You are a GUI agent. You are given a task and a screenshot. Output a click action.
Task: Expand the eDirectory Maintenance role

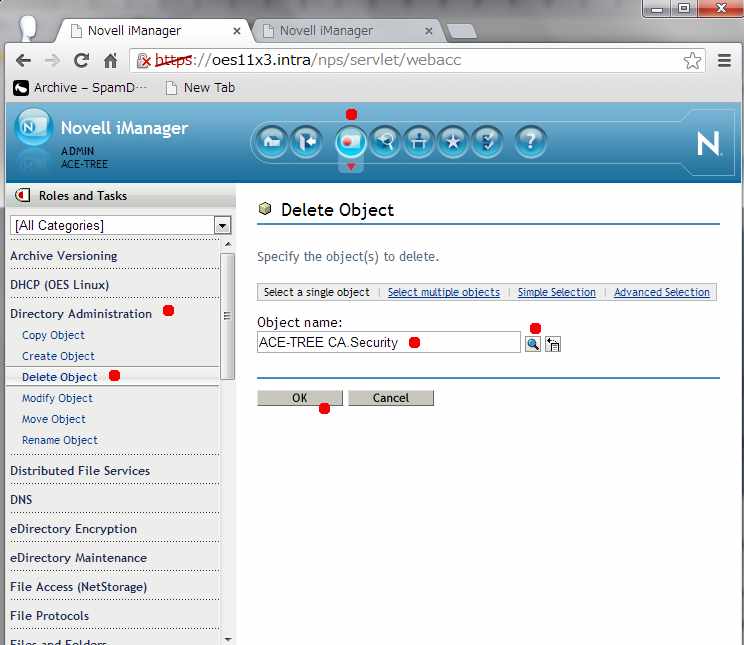coord(78,558)
